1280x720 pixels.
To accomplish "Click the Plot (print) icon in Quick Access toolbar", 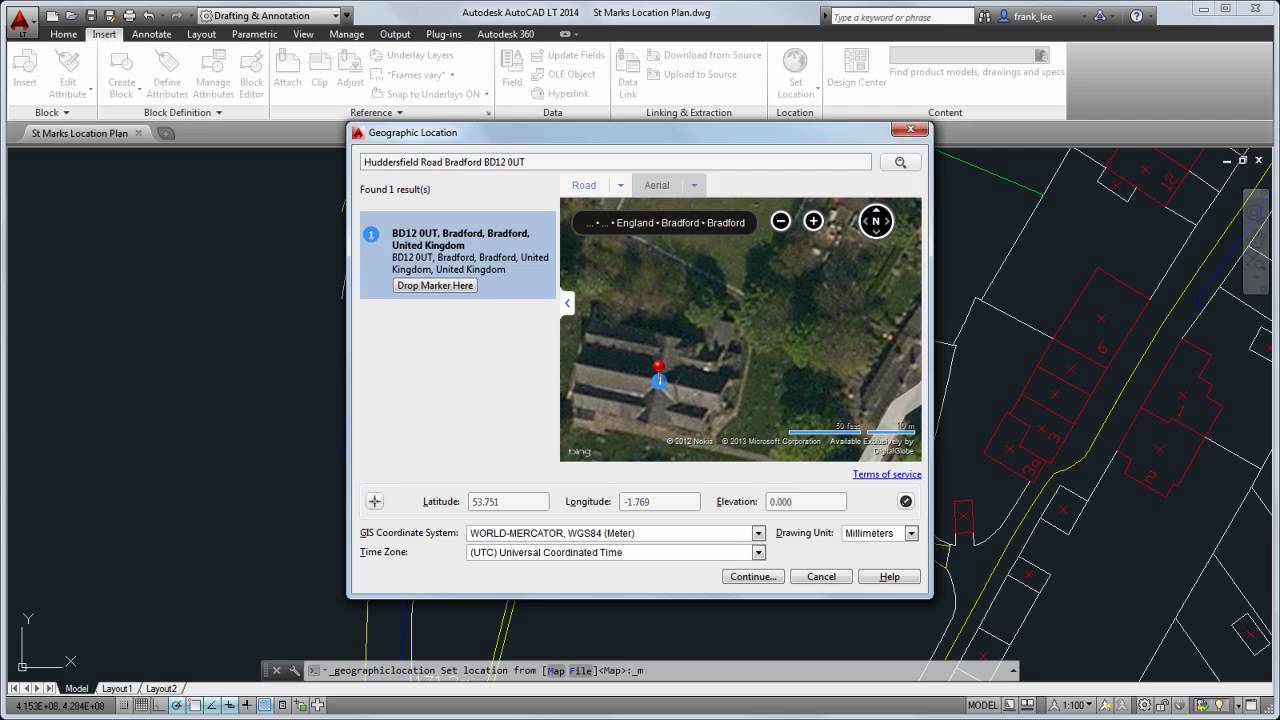I will click(x=129, y=16).
